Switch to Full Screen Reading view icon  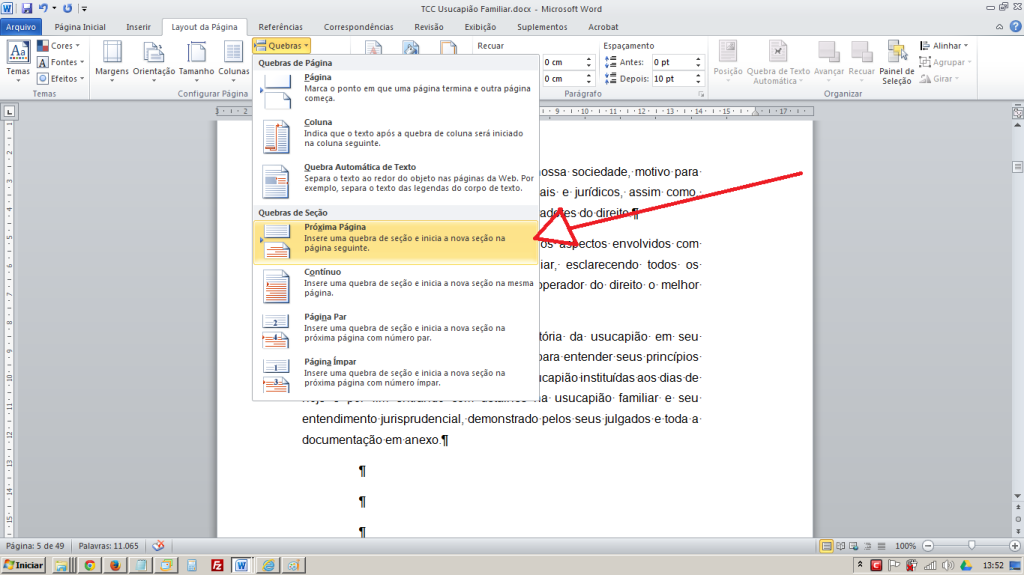pyautogui.click(x=840, y=546)
